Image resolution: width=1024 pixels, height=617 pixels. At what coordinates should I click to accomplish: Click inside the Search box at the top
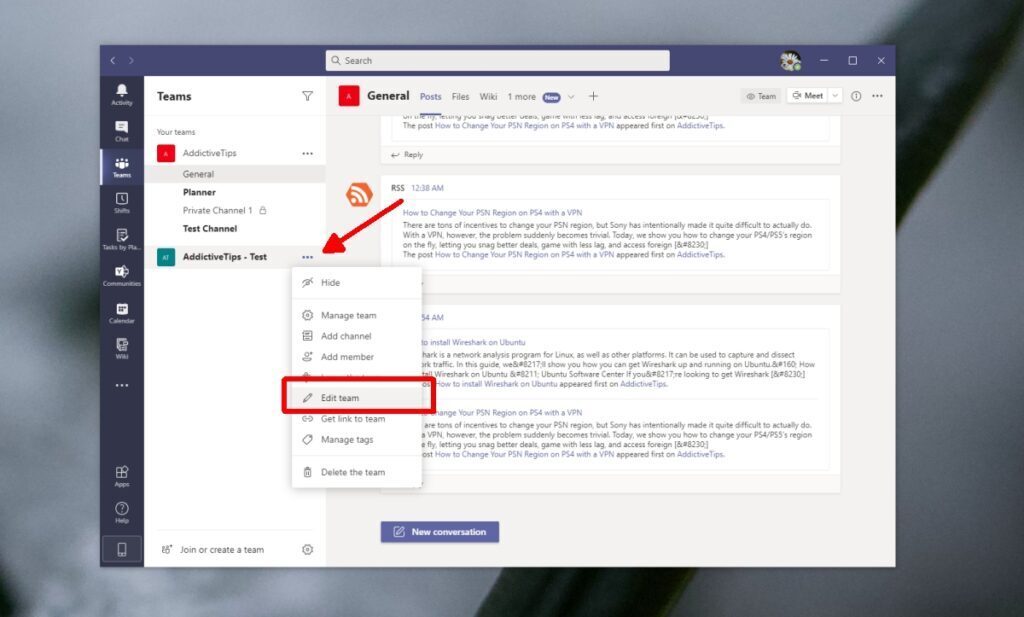498,60
